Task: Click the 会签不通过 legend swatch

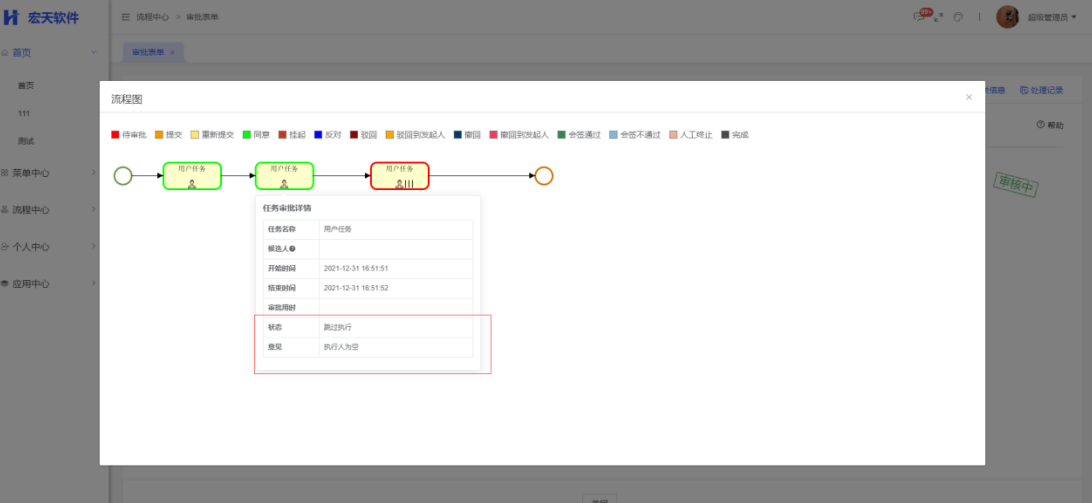Action: click(613, 134)
